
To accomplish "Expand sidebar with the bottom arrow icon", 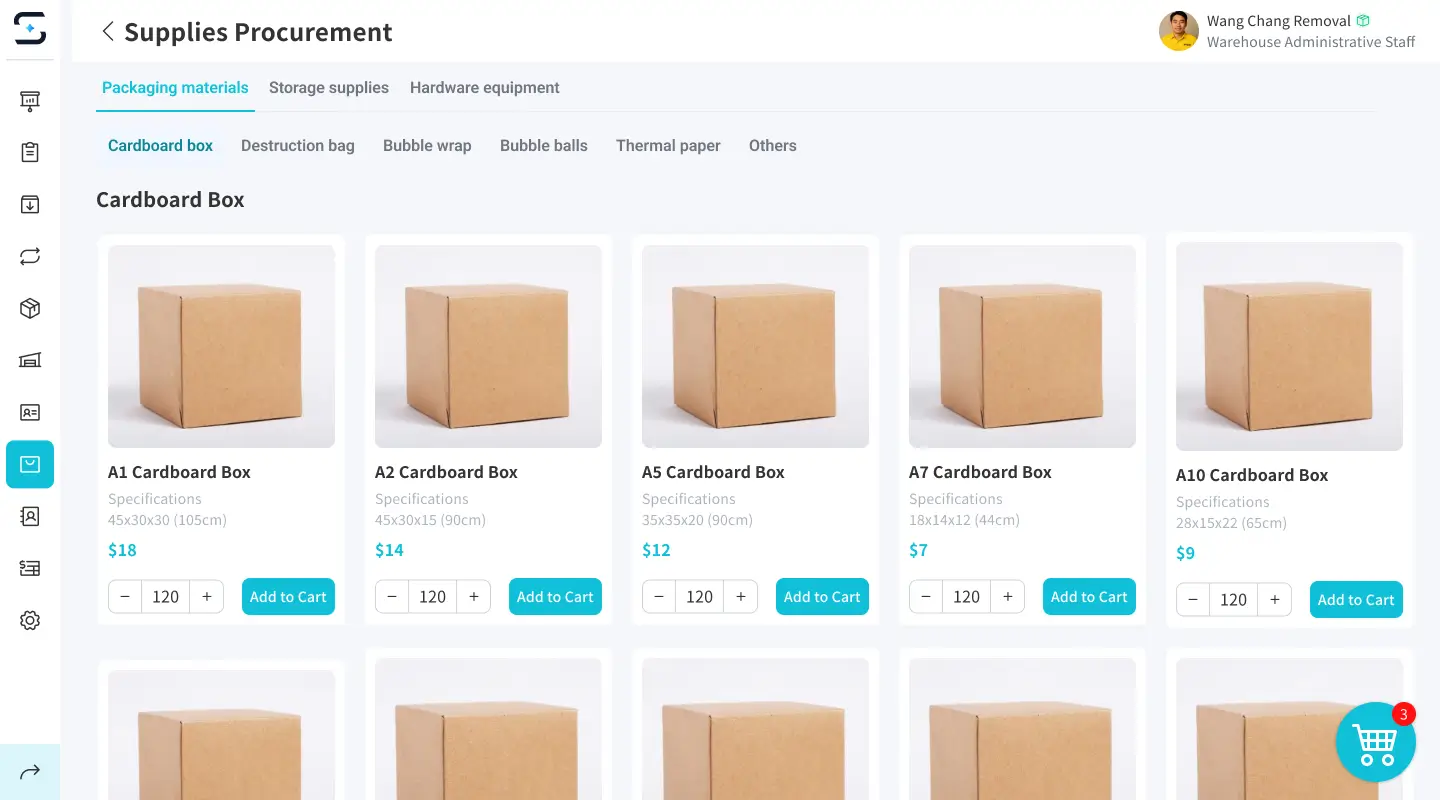I will tap(30, 771).
